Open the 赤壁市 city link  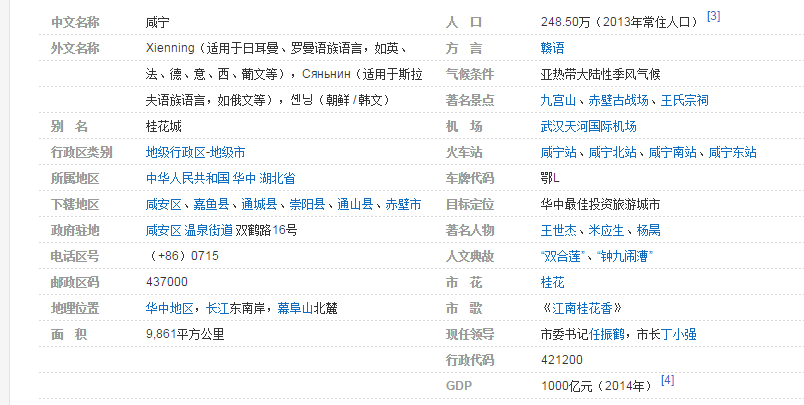coord(403,204)
